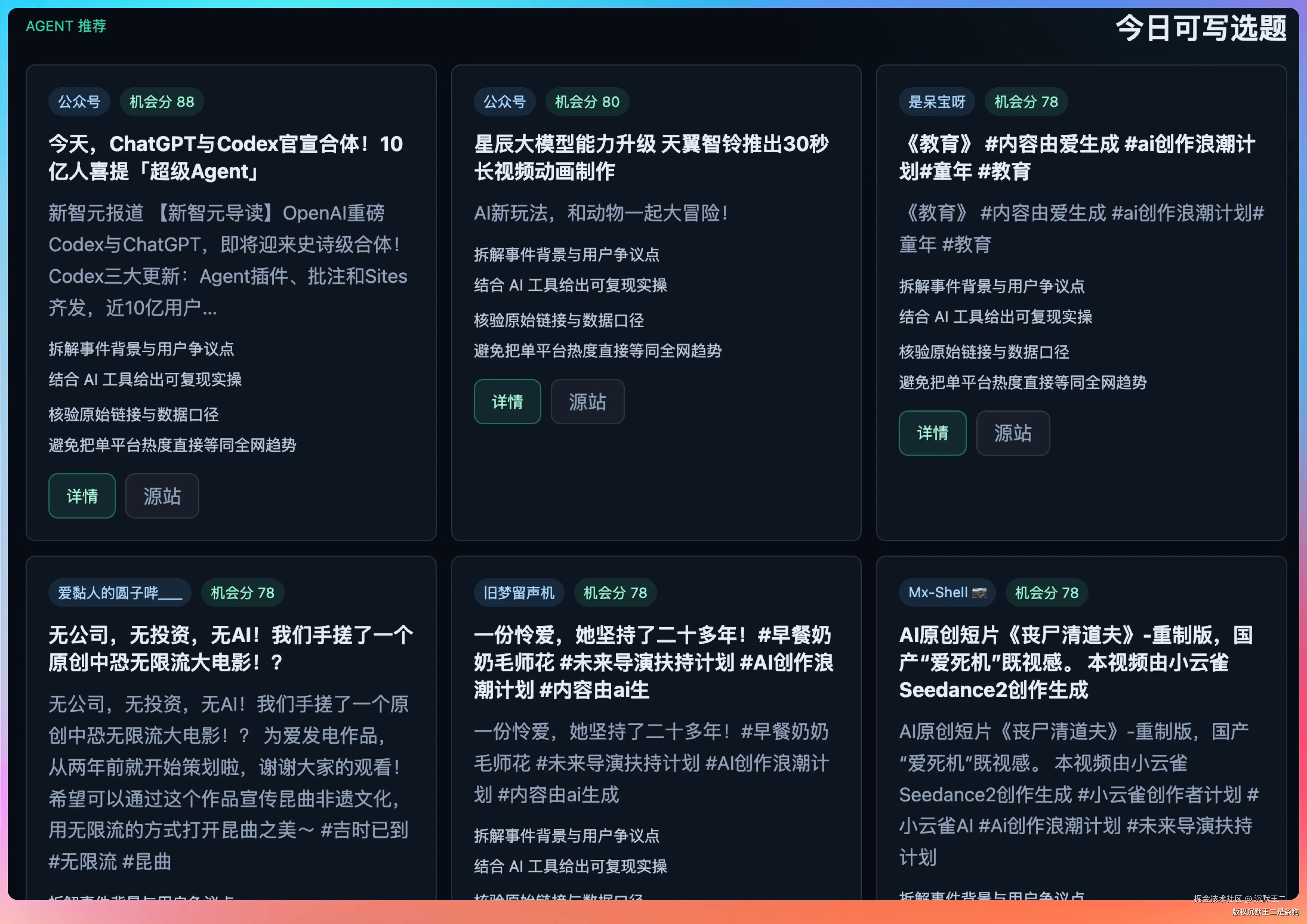Click 核验原始链接与数据口径 in 星辰大模型 card
The height and width of the screenshot is (924, 1307).
559,321
